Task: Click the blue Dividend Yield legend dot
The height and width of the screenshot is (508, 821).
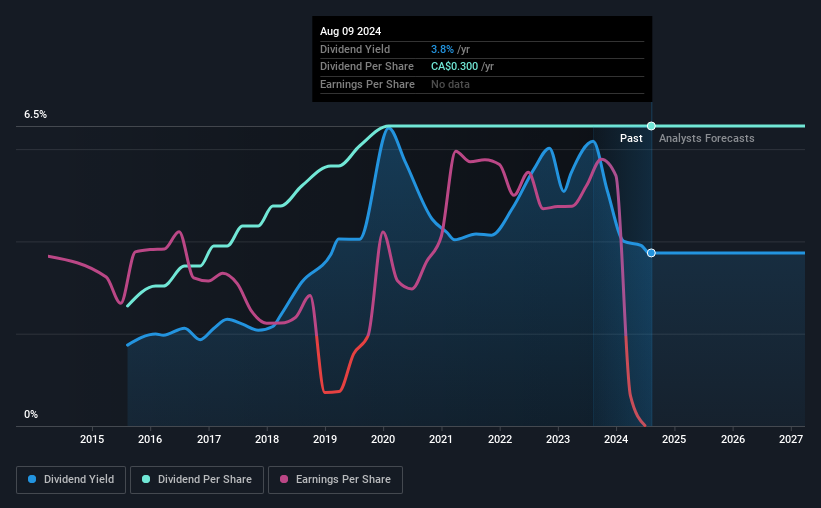Action: point(32,479)
